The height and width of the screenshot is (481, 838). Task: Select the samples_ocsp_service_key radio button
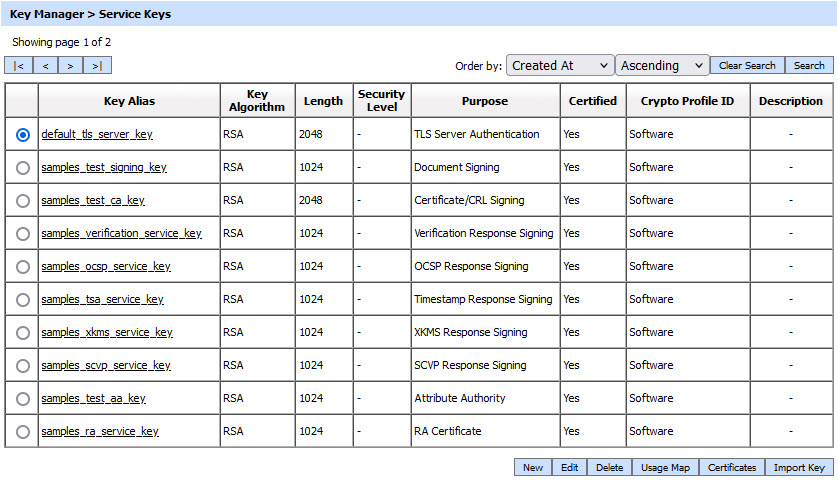23,267
